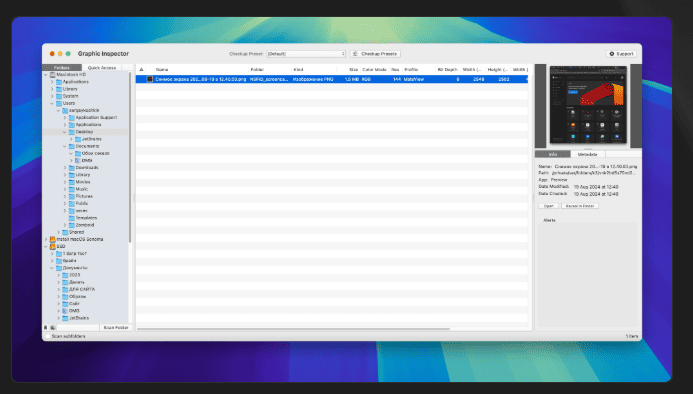The image size is (693, 394).
Task: Click the Support button
Action: pos(621,54)
